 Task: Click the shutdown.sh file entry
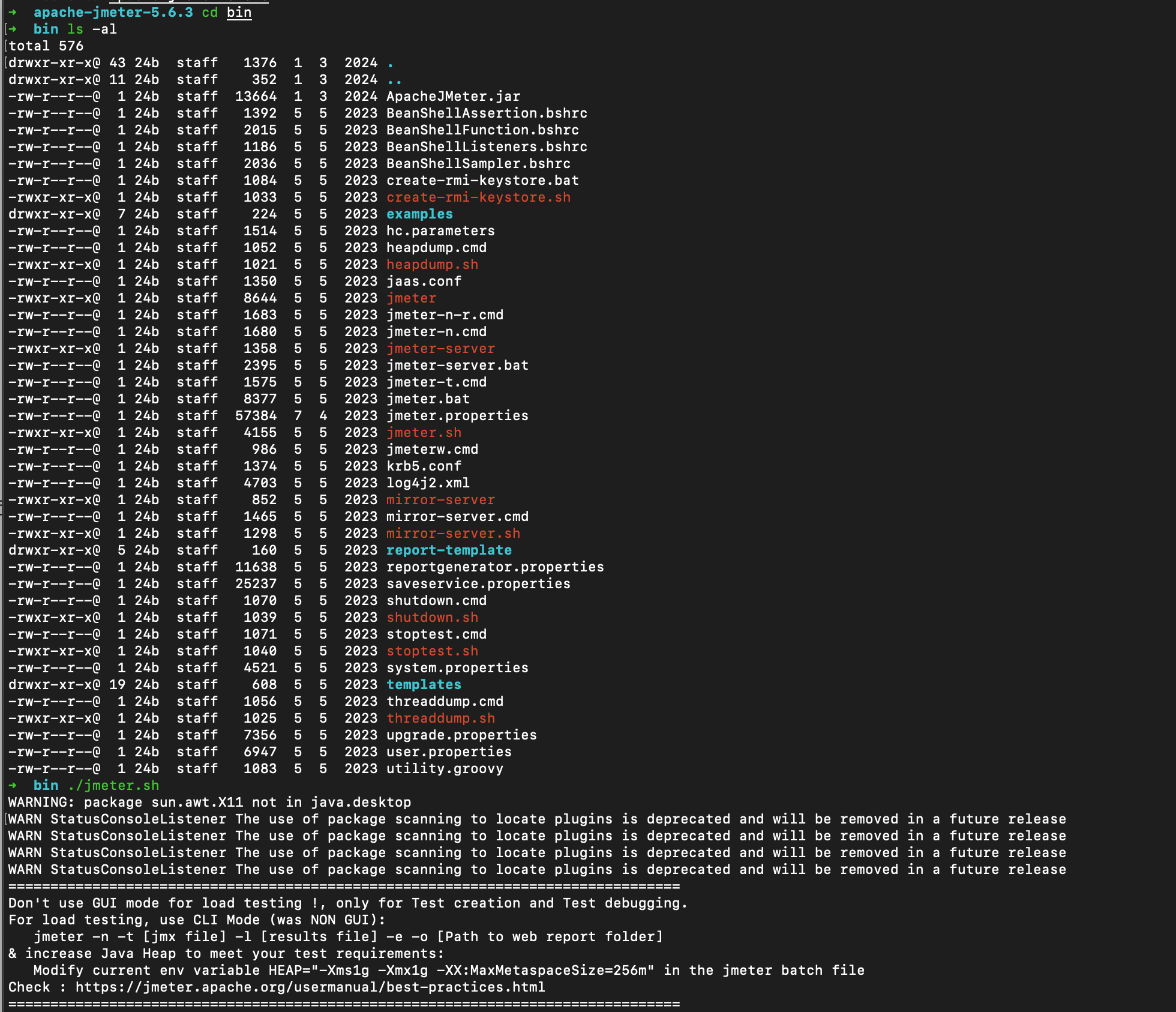click(x=432, y=617)
